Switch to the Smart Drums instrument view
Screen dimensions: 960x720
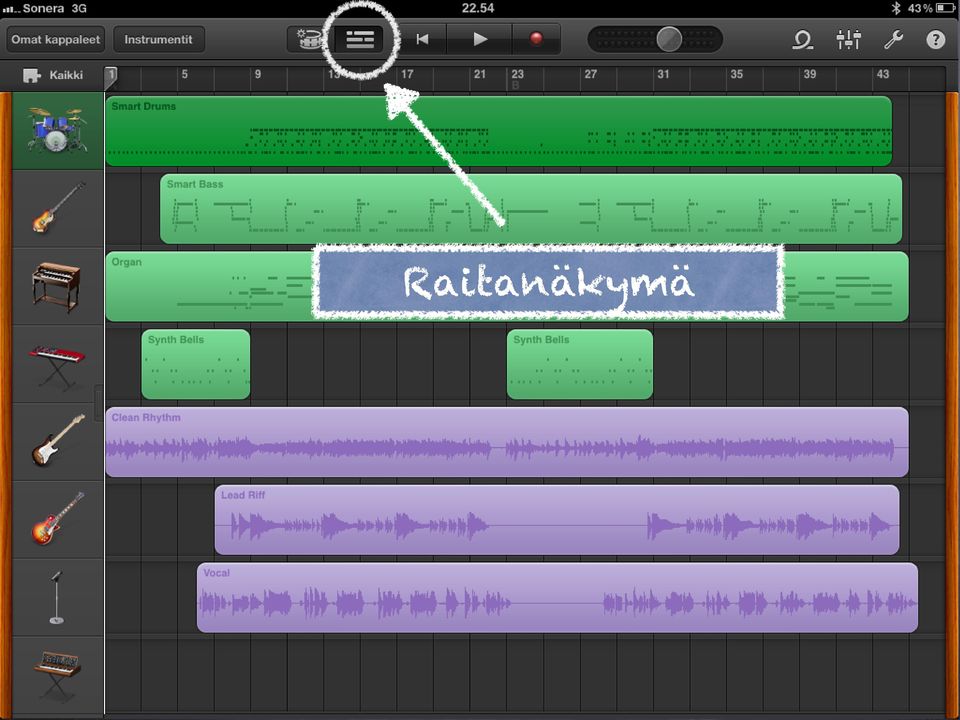point(309,40)
